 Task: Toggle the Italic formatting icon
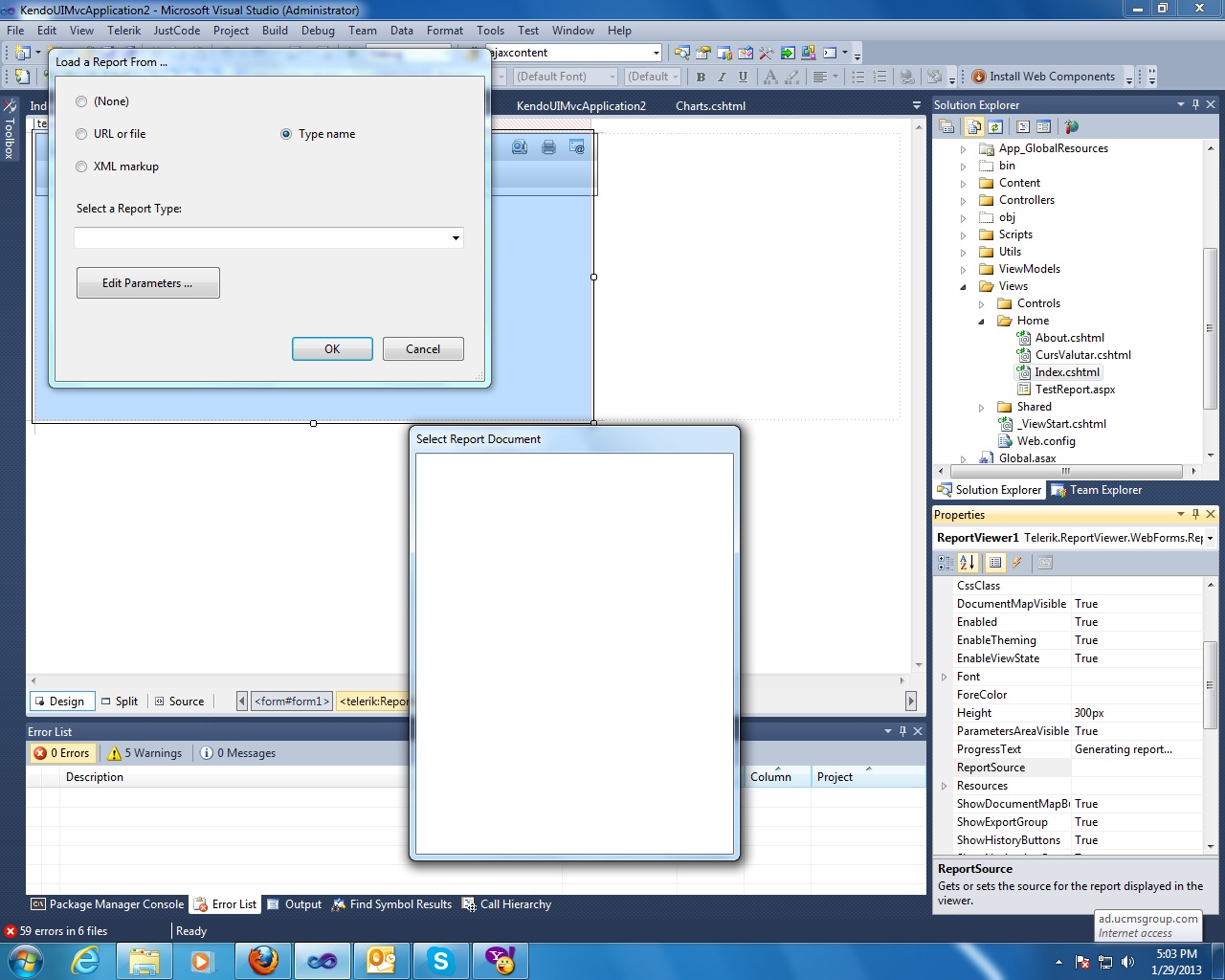pos(722,77)
